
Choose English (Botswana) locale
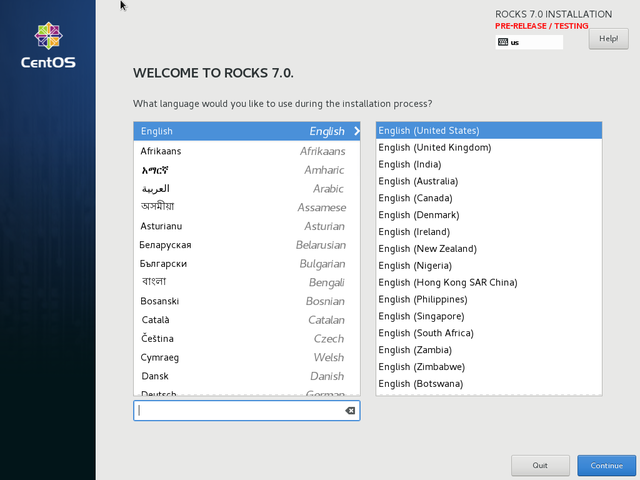[x=489, y=384]
